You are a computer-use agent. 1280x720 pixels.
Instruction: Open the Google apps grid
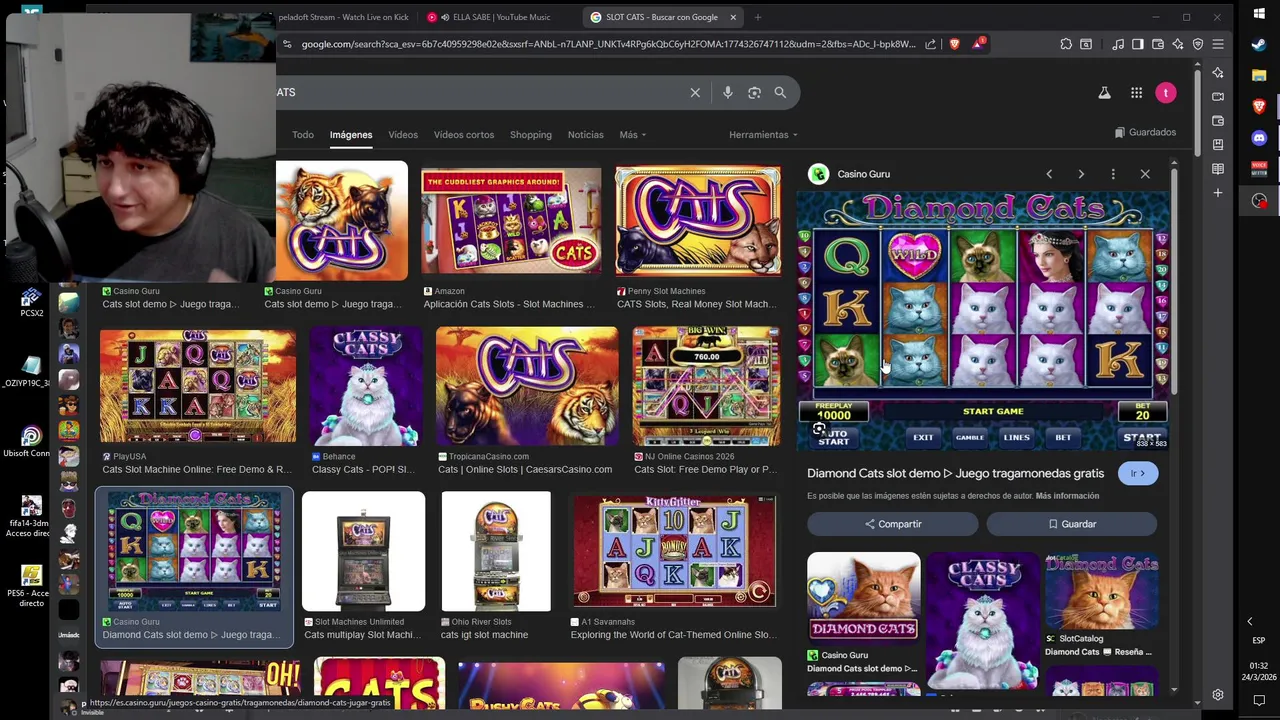[x=1136, y=92]
